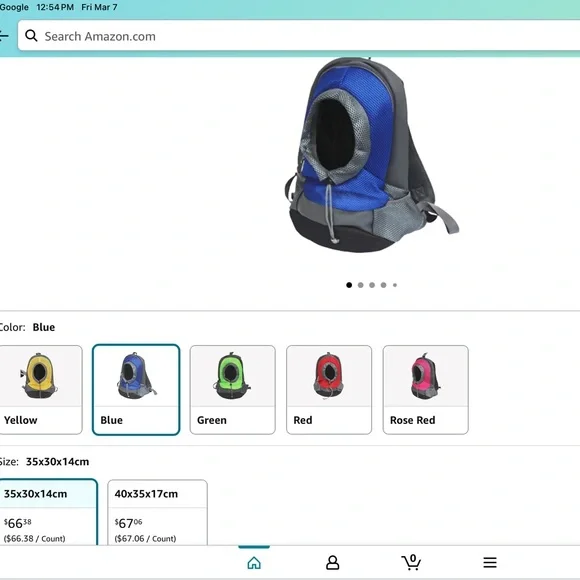Tap the blue pet carrier product image
This screenshot has width=580, height=580.
371,155
